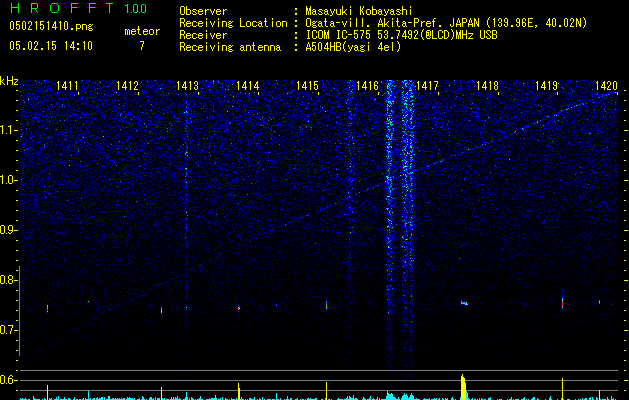Click the 'Receiving antenna' label
Image resolution: width=629 pixels, height=400 pixels.
230,47
